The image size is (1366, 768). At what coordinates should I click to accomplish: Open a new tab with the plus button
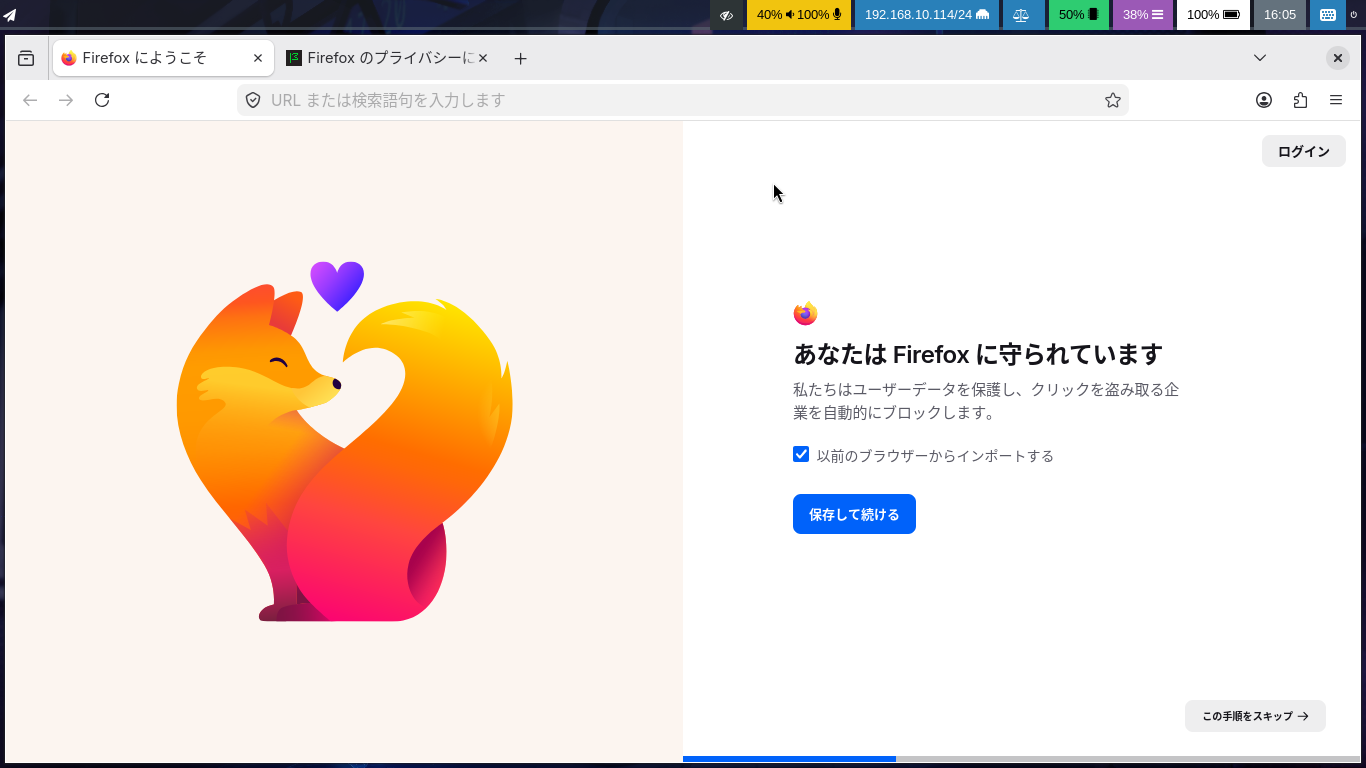pyautogui.click(x=520, y=58)
